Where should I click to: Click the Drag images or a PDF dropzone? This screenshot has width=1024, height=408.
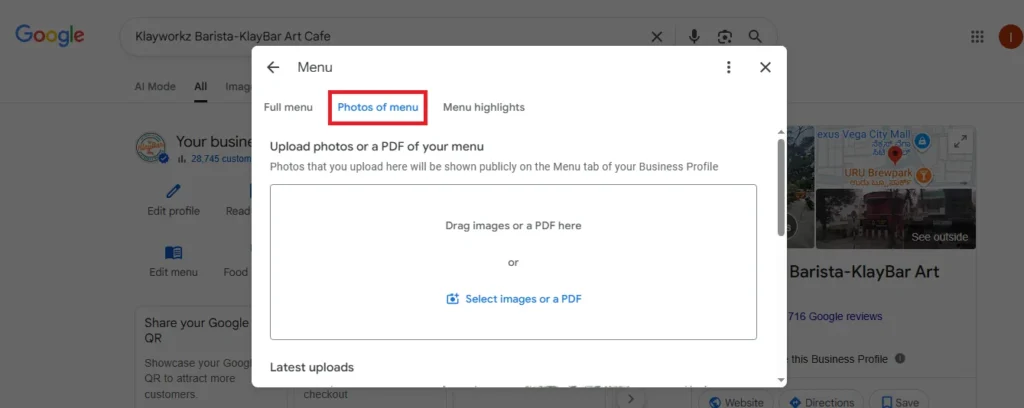click(513, 262)
